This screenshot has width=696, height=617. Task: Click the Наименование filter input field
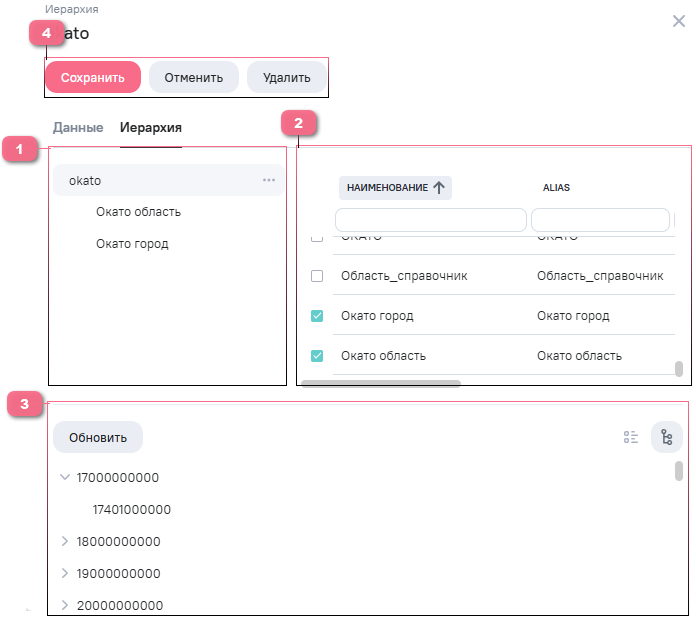[430, 219]
